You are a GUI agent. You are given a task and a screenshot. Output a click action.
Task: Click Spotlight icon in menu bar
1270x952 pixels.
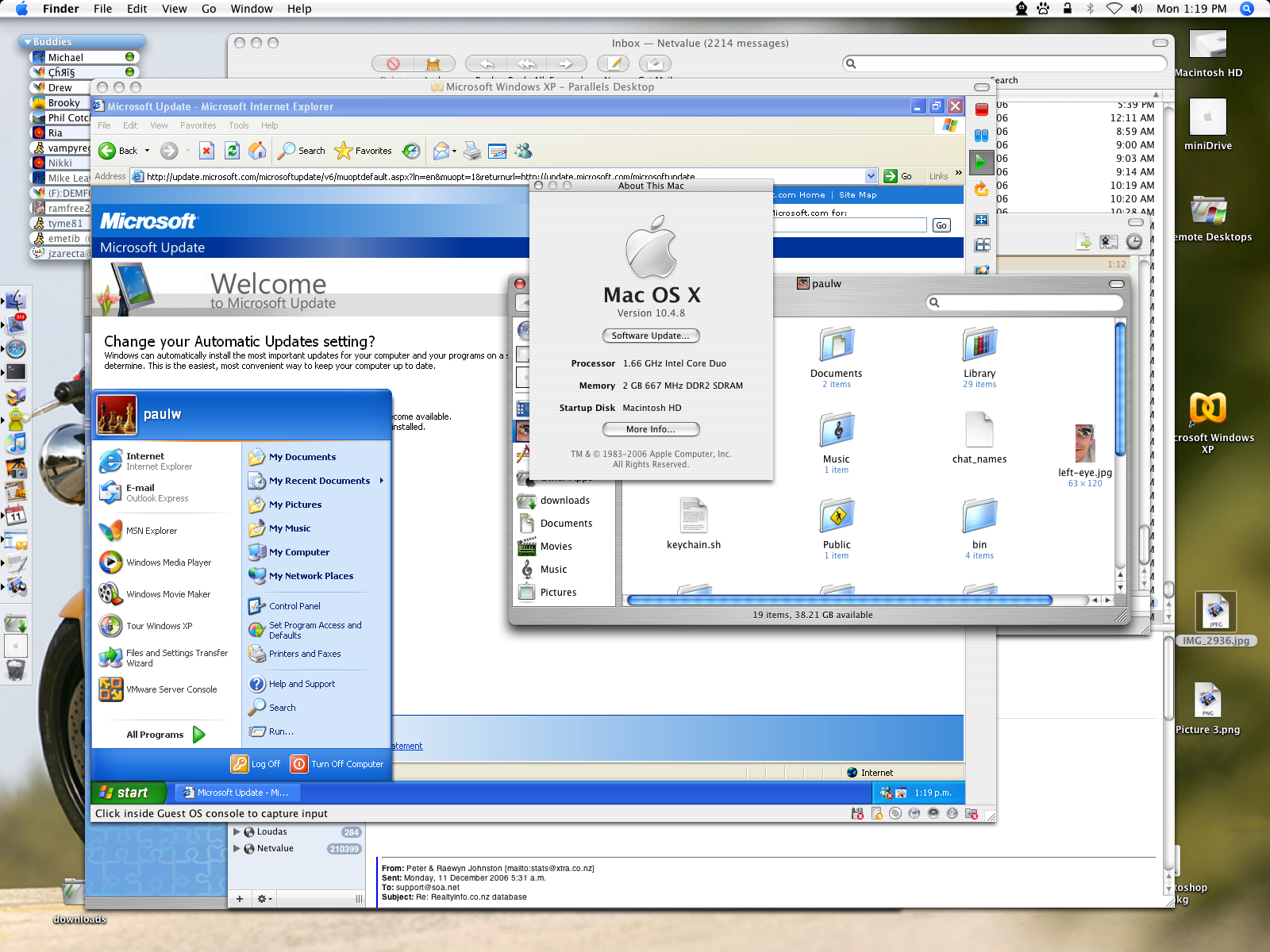tap(1247, 9)
